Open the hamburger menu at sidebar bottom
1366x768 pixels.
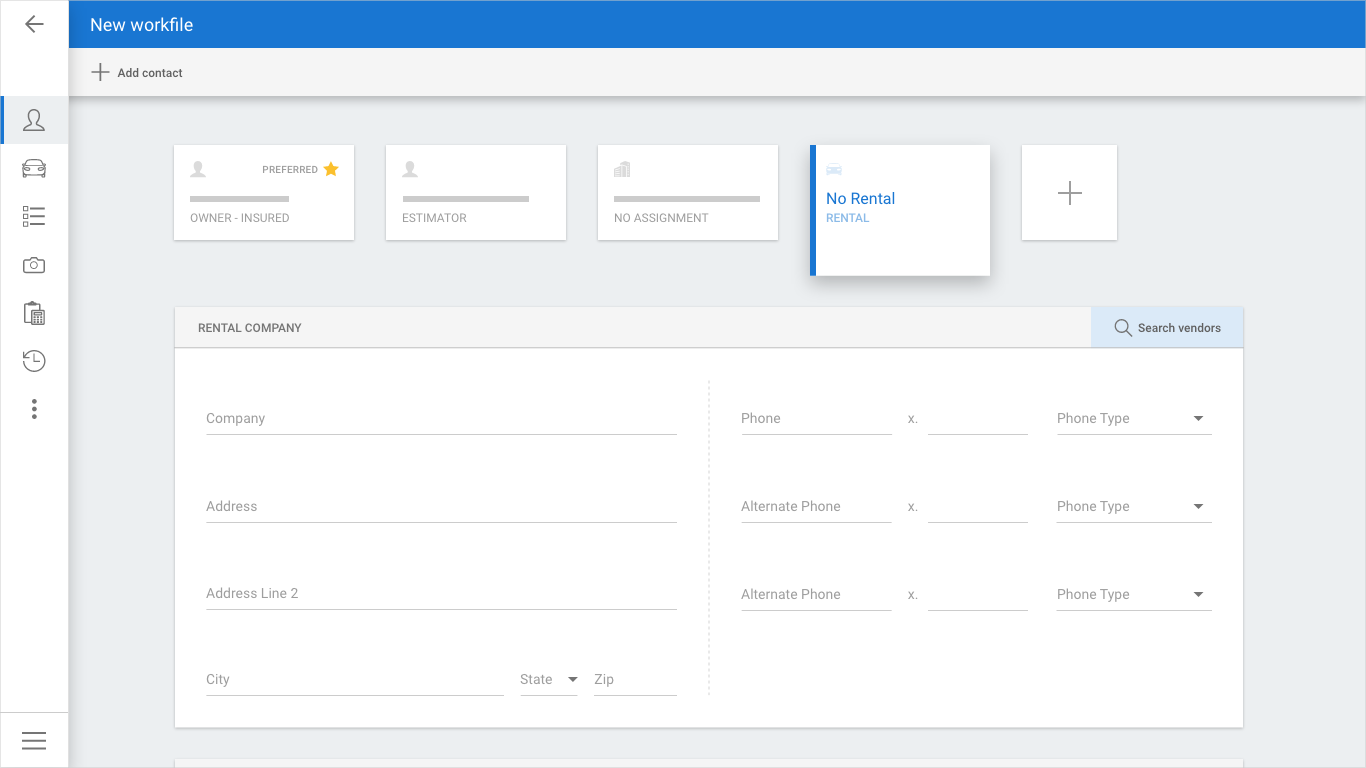(x=34, y=740)
